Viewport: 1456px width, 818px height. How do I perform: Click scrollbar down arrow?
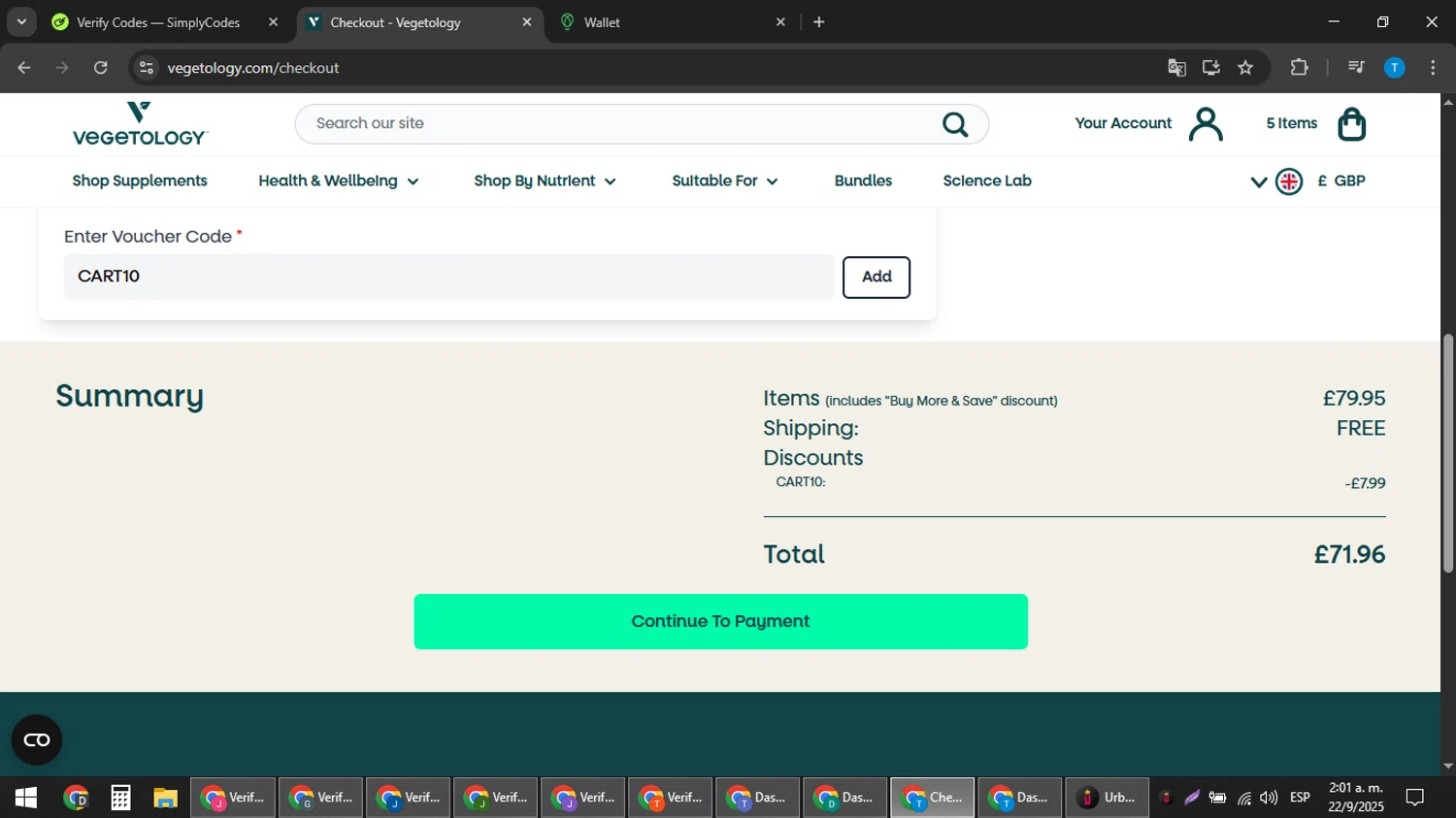(1448, 767)
